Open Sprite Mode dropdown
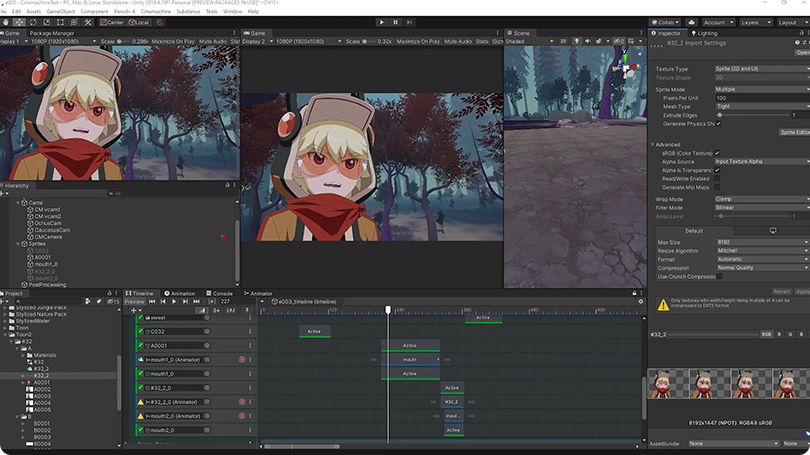Screen dimensions: 810x455 tap(762, 89)
